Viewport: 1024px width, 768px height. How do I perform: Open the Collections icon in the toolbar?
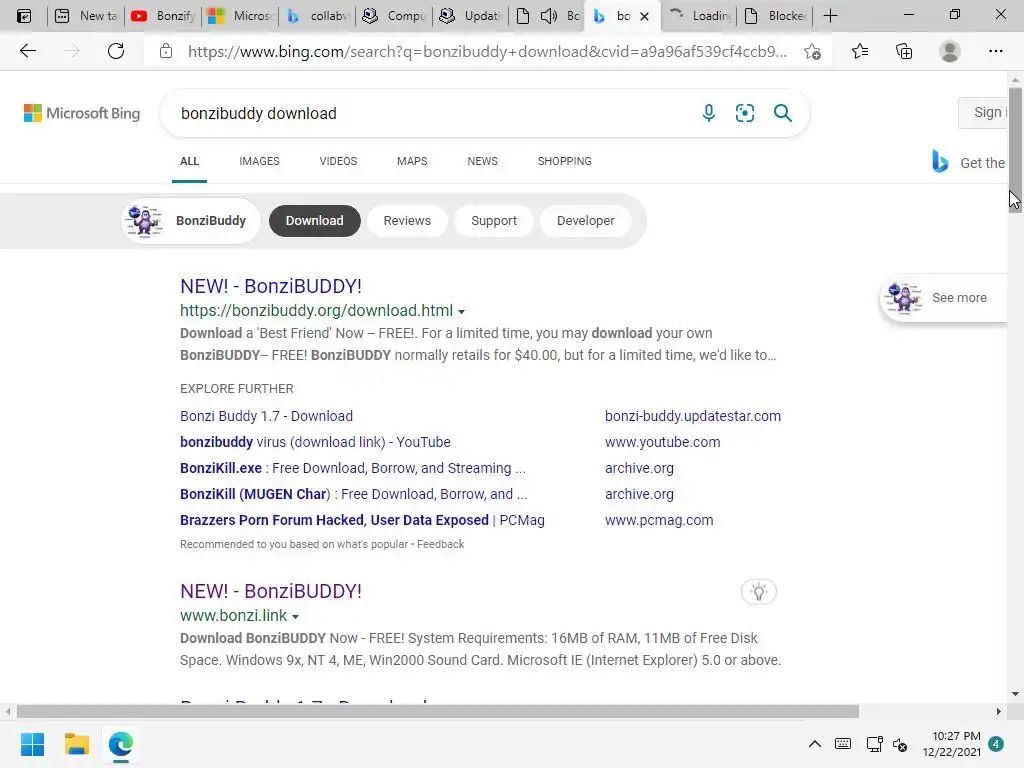[x=904, y=51]
